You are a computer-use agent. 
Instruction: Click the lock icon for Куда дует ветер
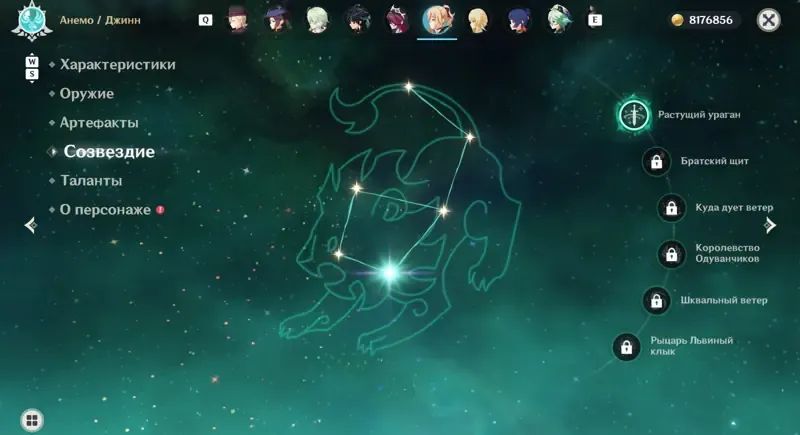(671, 208)
